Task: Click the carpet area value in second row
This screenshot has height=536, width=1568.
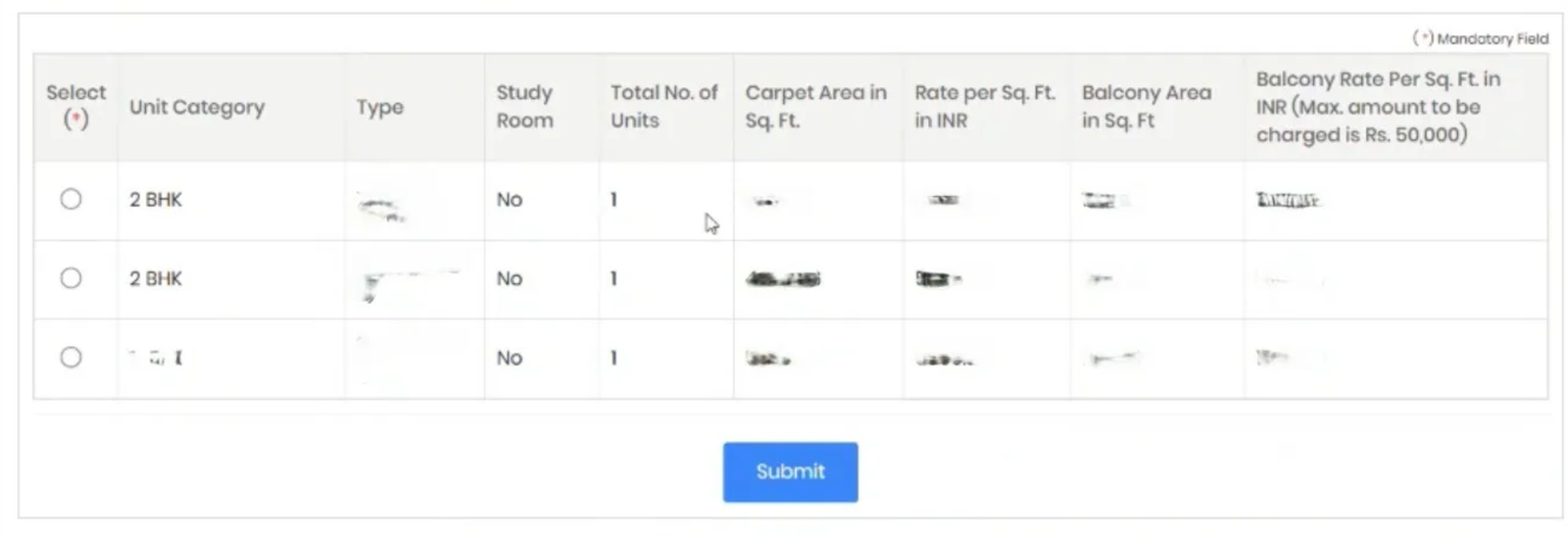Action: coord(783,279)
